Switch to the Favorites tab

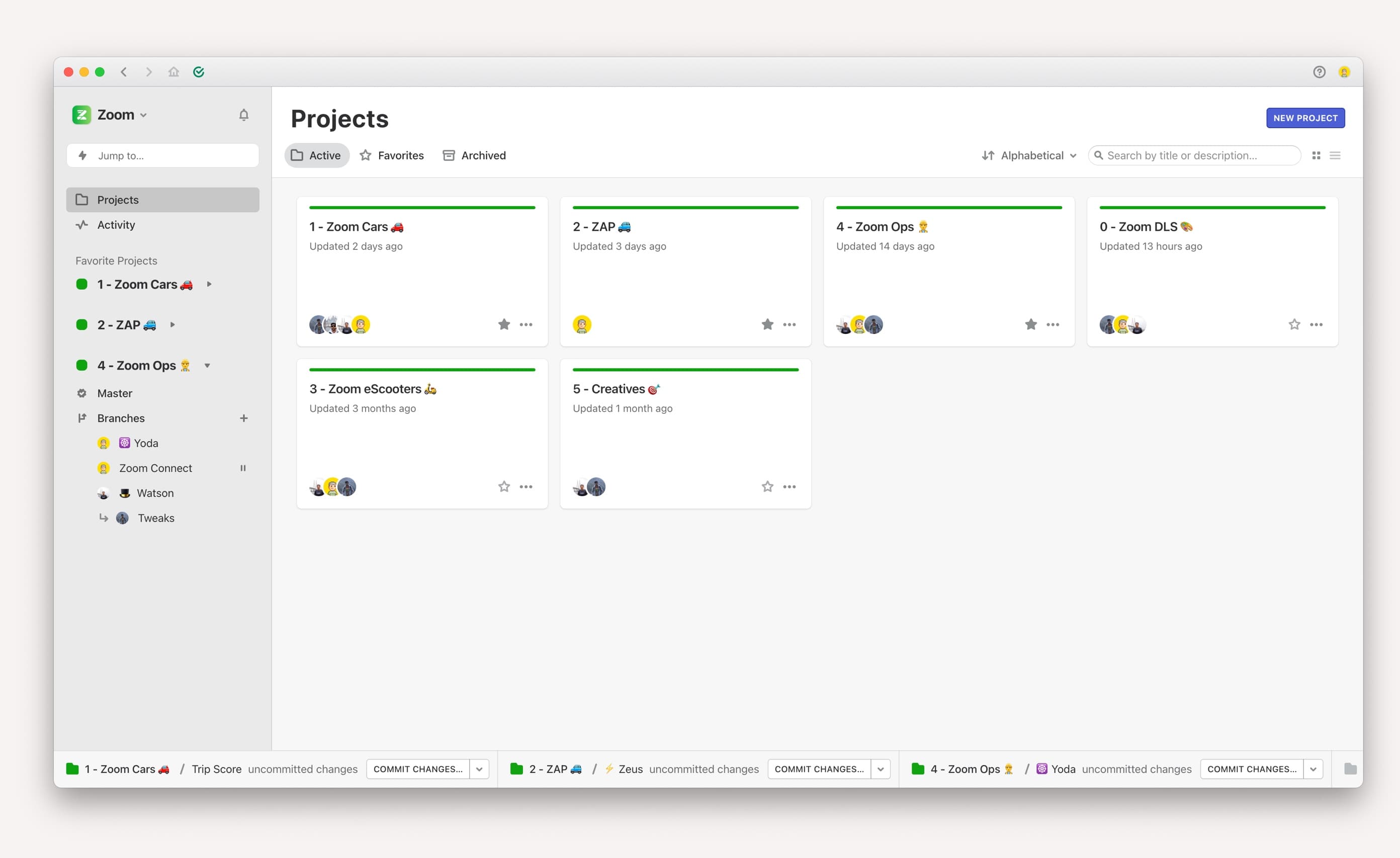tap(391, 155)
